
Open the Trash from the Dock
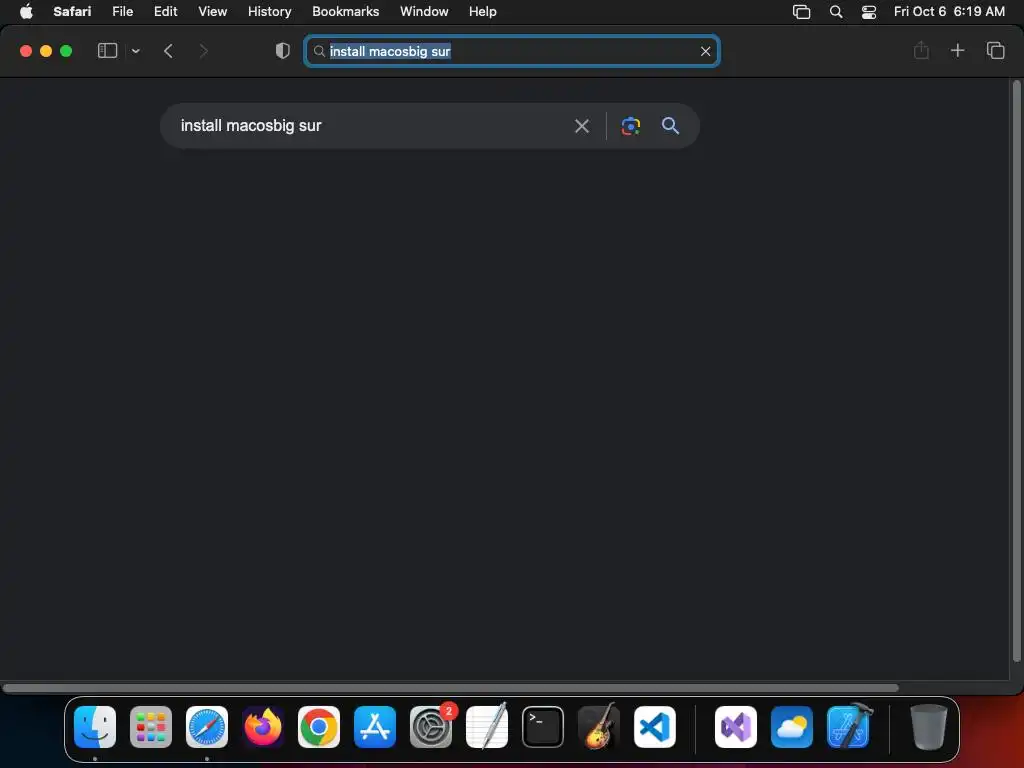(x=929, y=727)
